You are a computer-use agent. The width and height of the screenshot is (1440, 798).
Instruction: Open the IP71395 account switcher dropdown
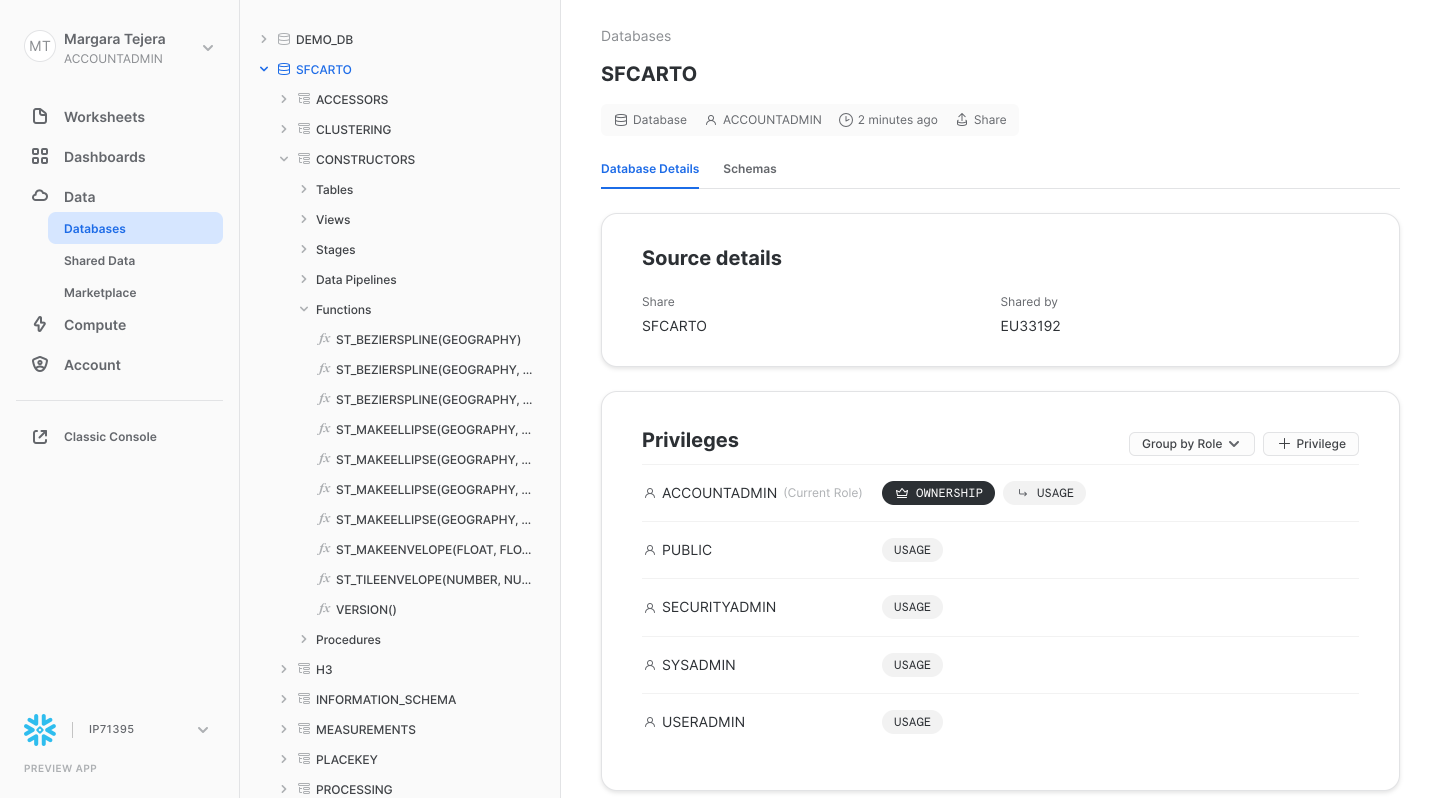pos(203,730)
